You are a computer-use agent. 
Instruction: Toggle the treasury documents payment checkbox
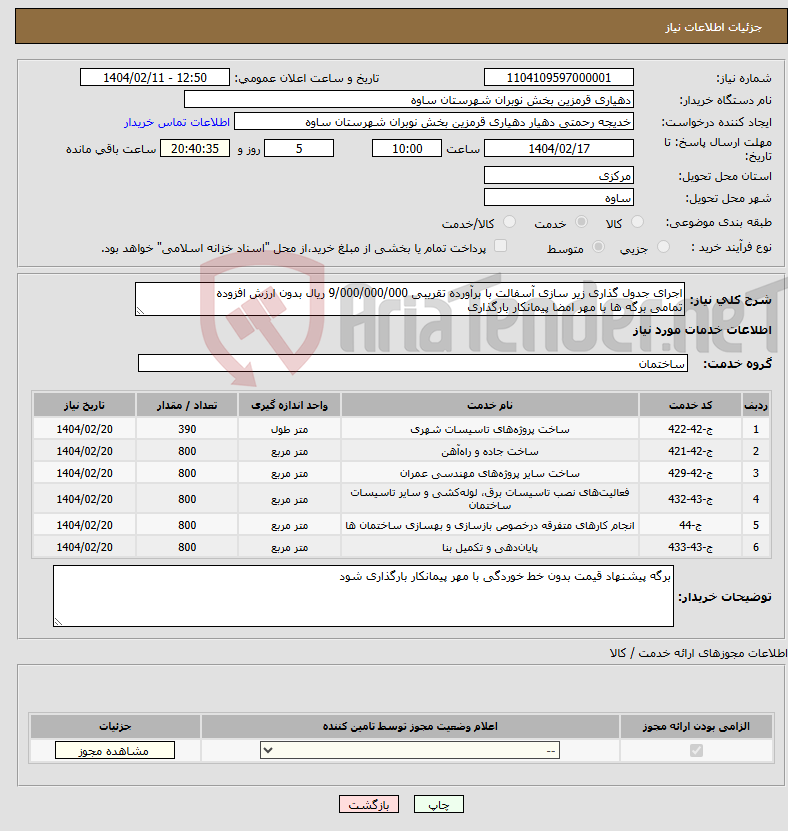point(501,246)
